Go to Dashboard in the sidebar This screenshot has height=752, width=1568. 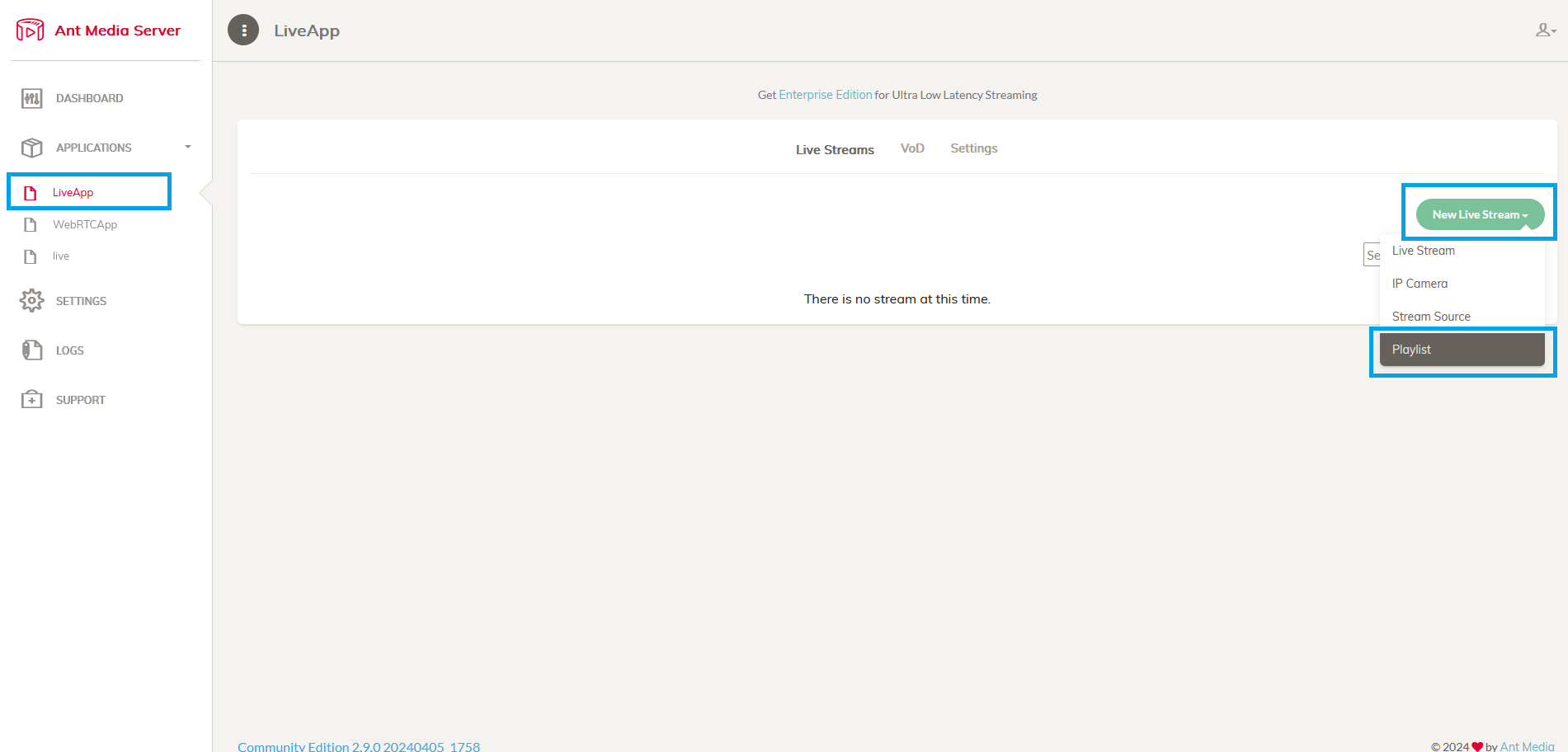click(89, 99)
